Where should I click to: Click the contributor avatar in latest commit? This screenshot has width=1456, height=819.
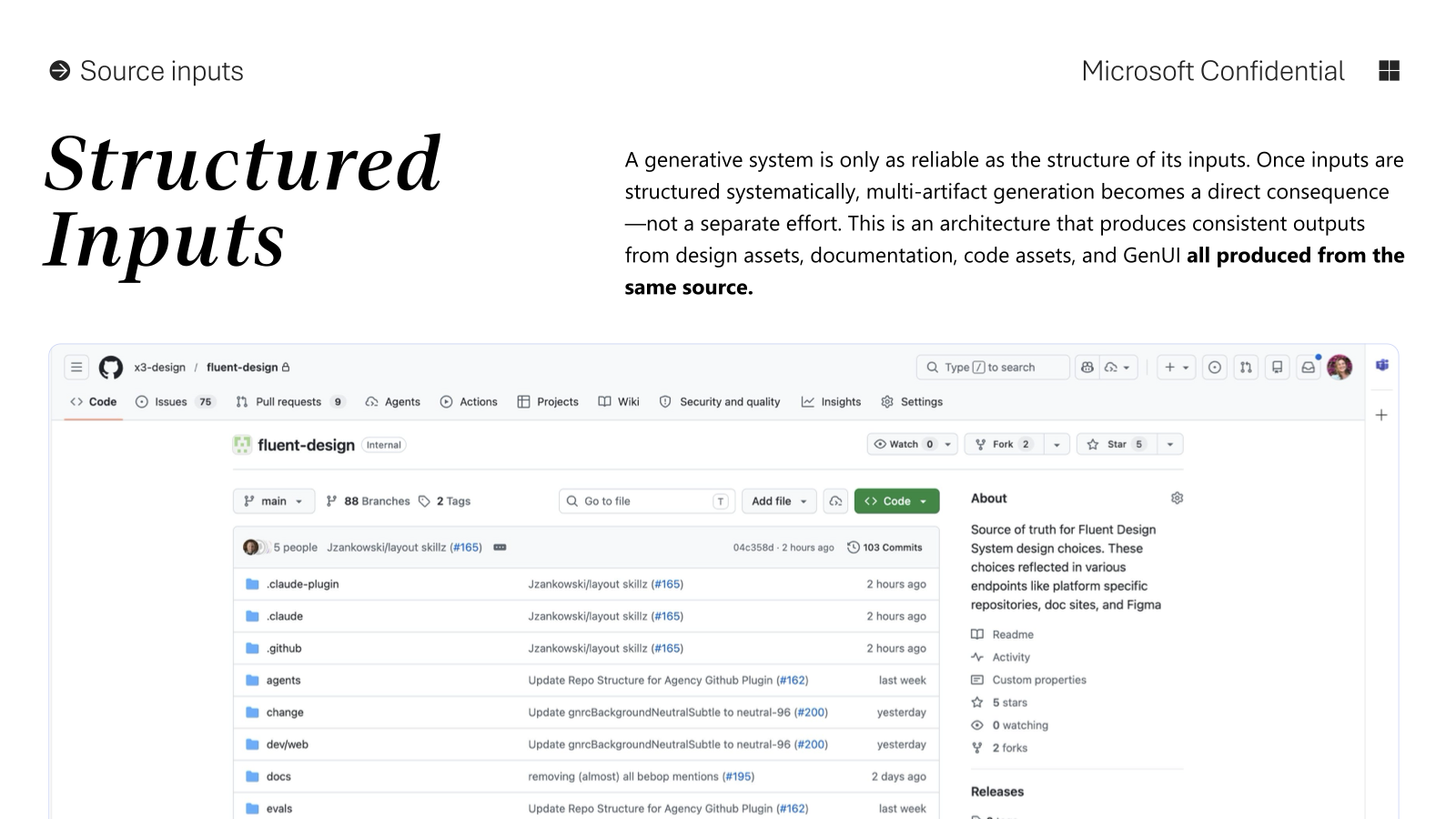click(x=250, y=547)
